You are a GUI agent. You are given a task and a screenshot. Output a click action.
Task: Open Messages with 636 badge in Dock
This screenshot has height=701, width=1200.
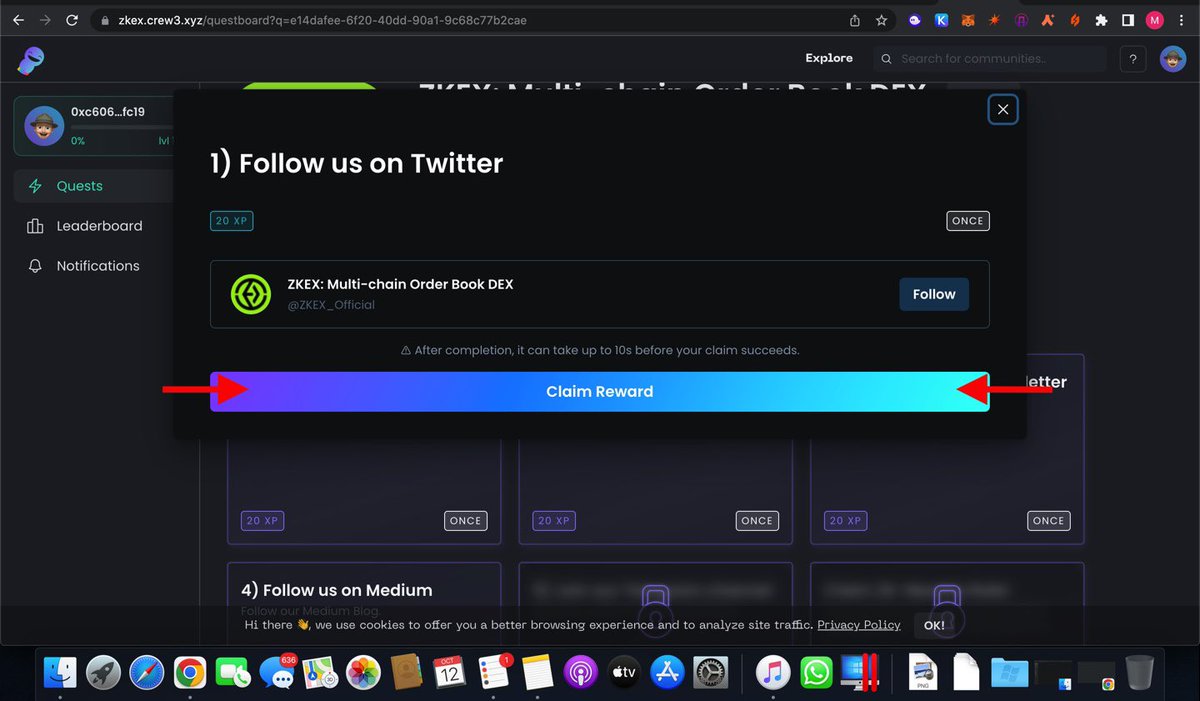[277, 672]
